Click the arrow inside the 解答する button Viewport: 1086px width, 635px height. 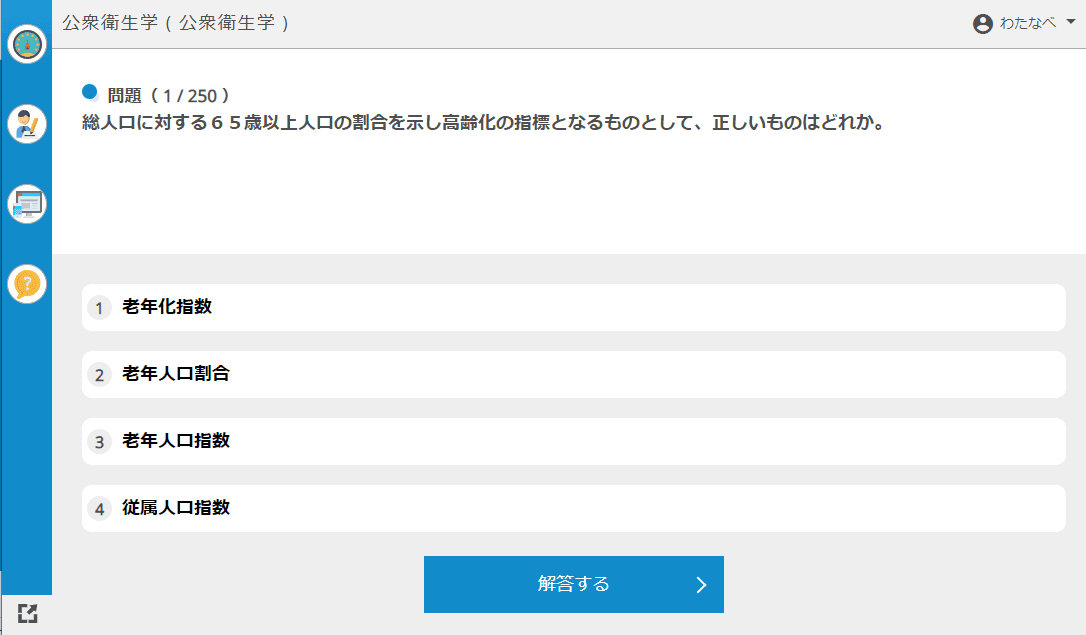(703, 585)
